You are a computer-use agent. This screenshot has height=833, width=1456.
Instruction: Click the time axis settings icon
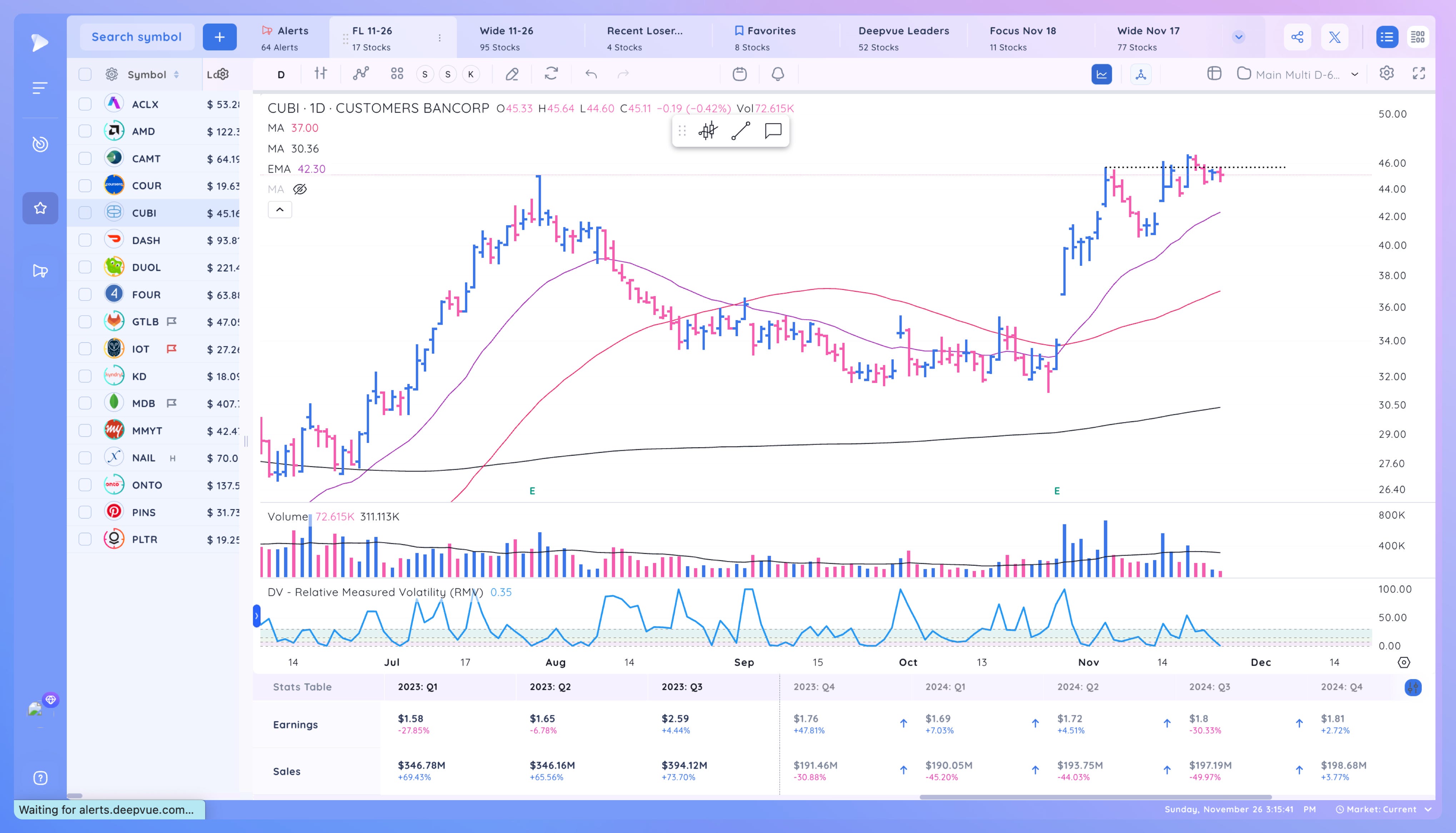coord(1404,662)
